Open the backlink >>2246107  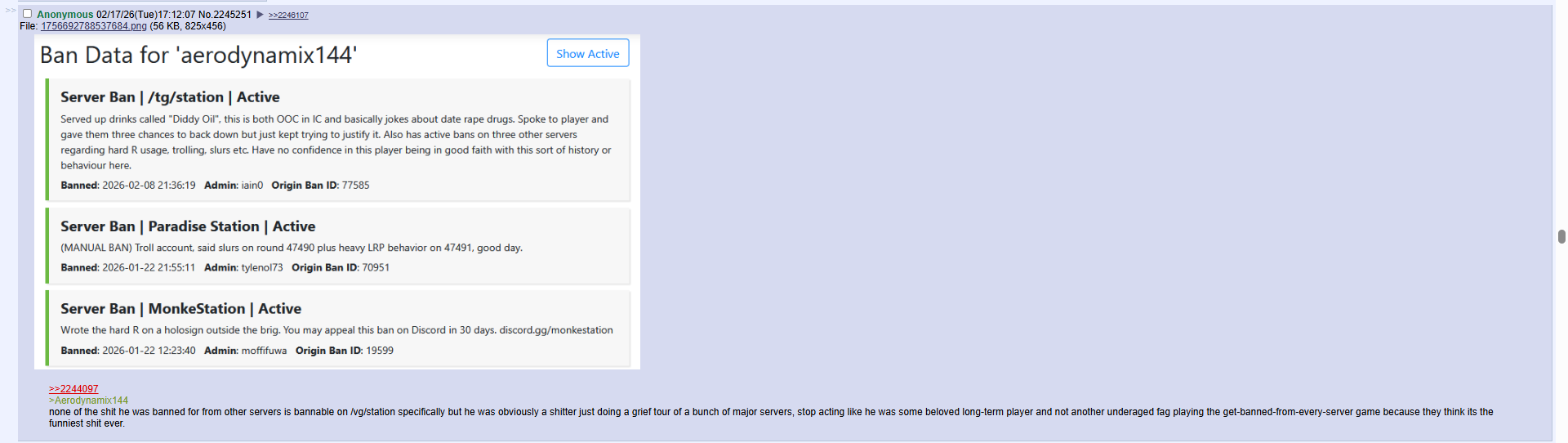coord(288,16)
